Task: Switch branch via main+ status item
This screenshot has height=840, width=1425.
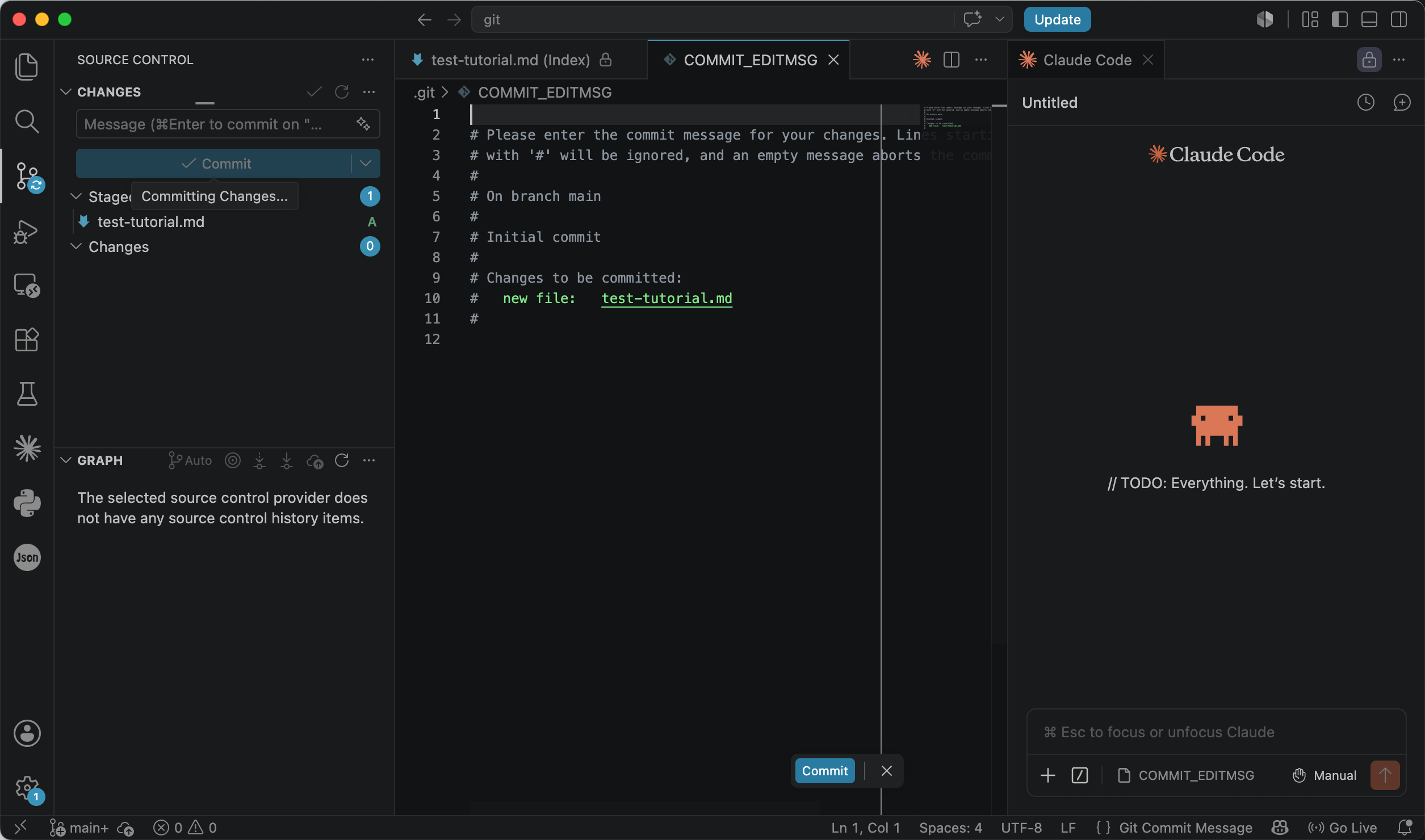Action: (79, 828)
